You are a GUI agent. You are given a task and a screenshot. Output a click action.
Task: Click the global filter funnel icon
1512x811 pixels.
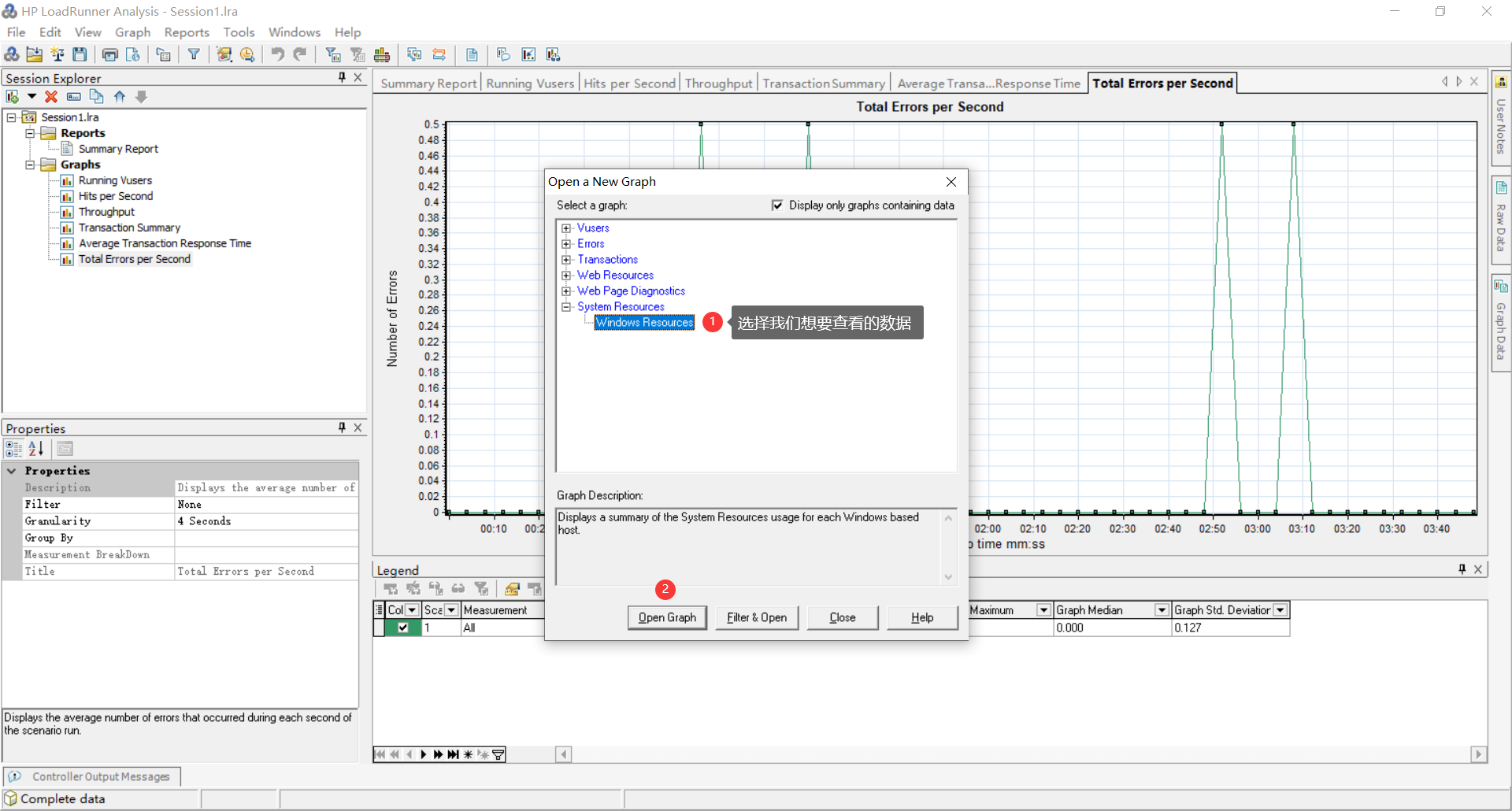pos(194,54)
